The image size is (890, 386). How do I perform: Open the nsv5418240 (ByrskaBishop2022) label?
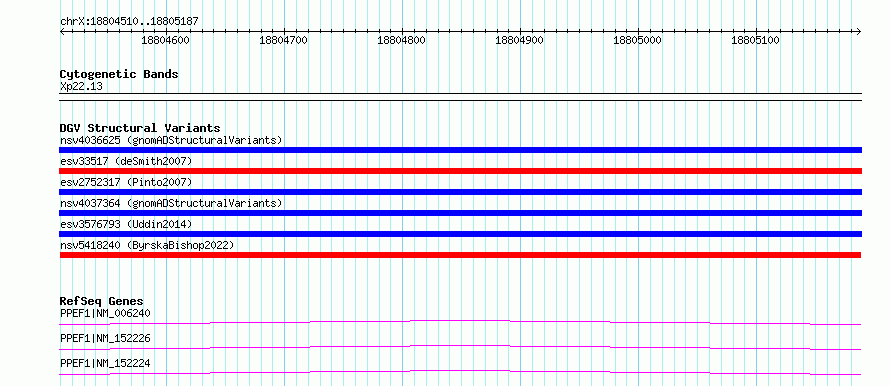(x=147, y=245)
